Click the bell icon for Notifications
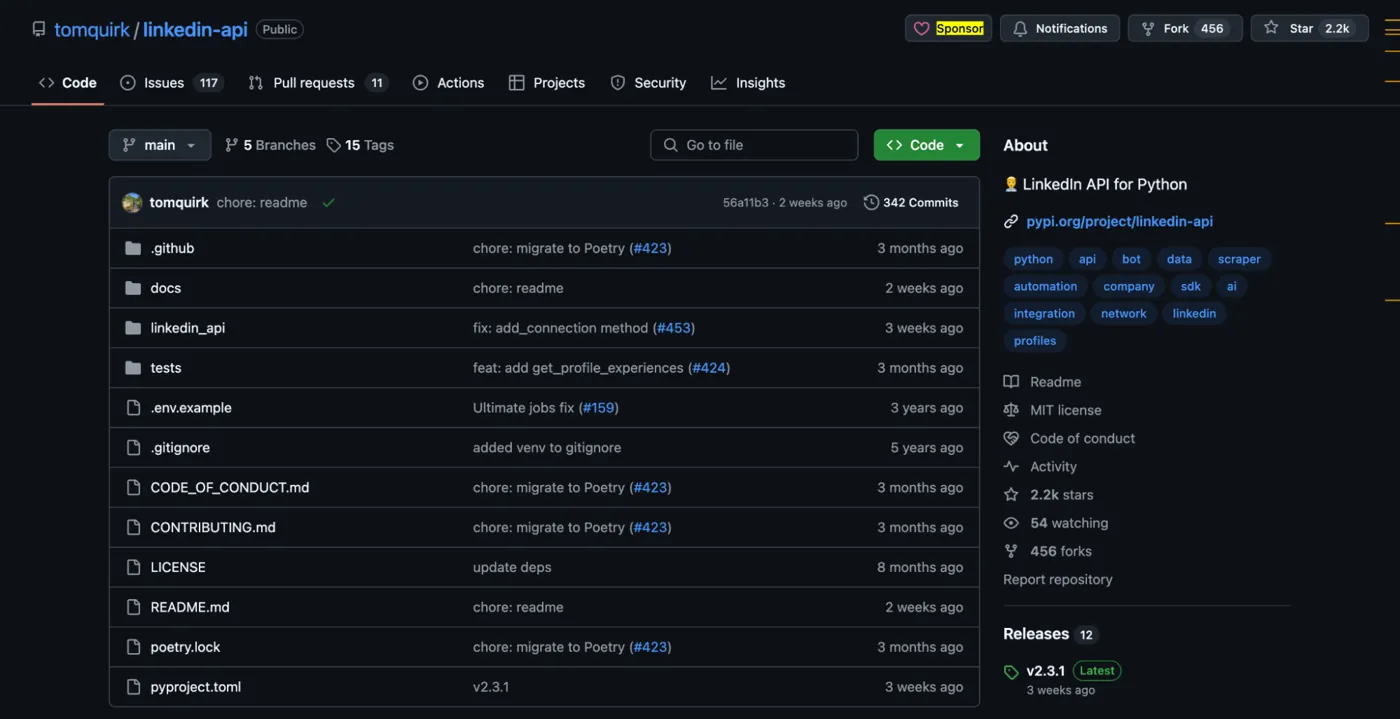The width and height of the screenshot is (1400, 719). pyautogui.click(x=1020, y=29)
